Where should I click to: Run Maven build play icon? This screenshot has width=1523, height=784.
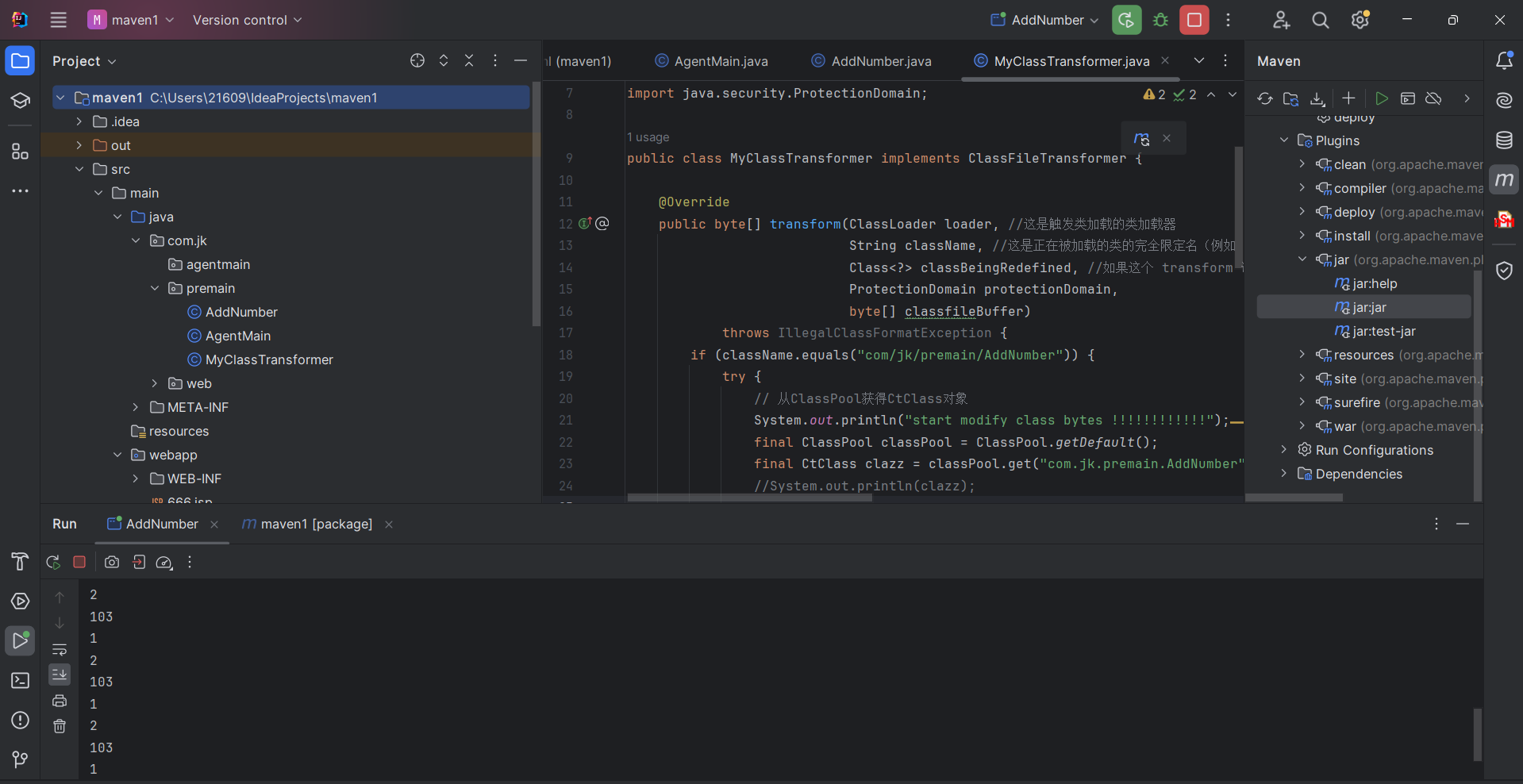pos(1382,98)
